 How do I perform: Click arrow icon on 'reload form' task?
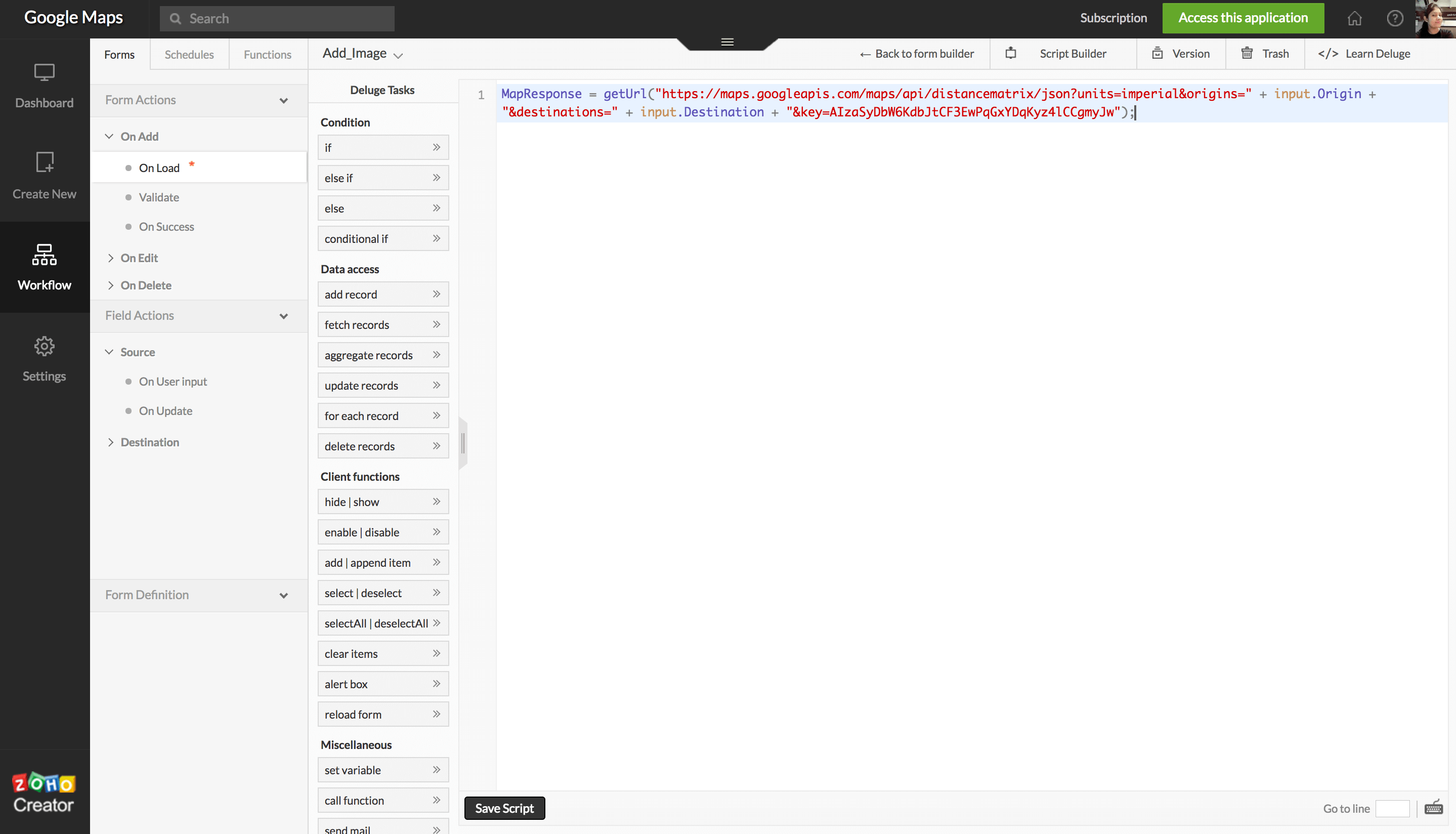[x=436, y=714]
